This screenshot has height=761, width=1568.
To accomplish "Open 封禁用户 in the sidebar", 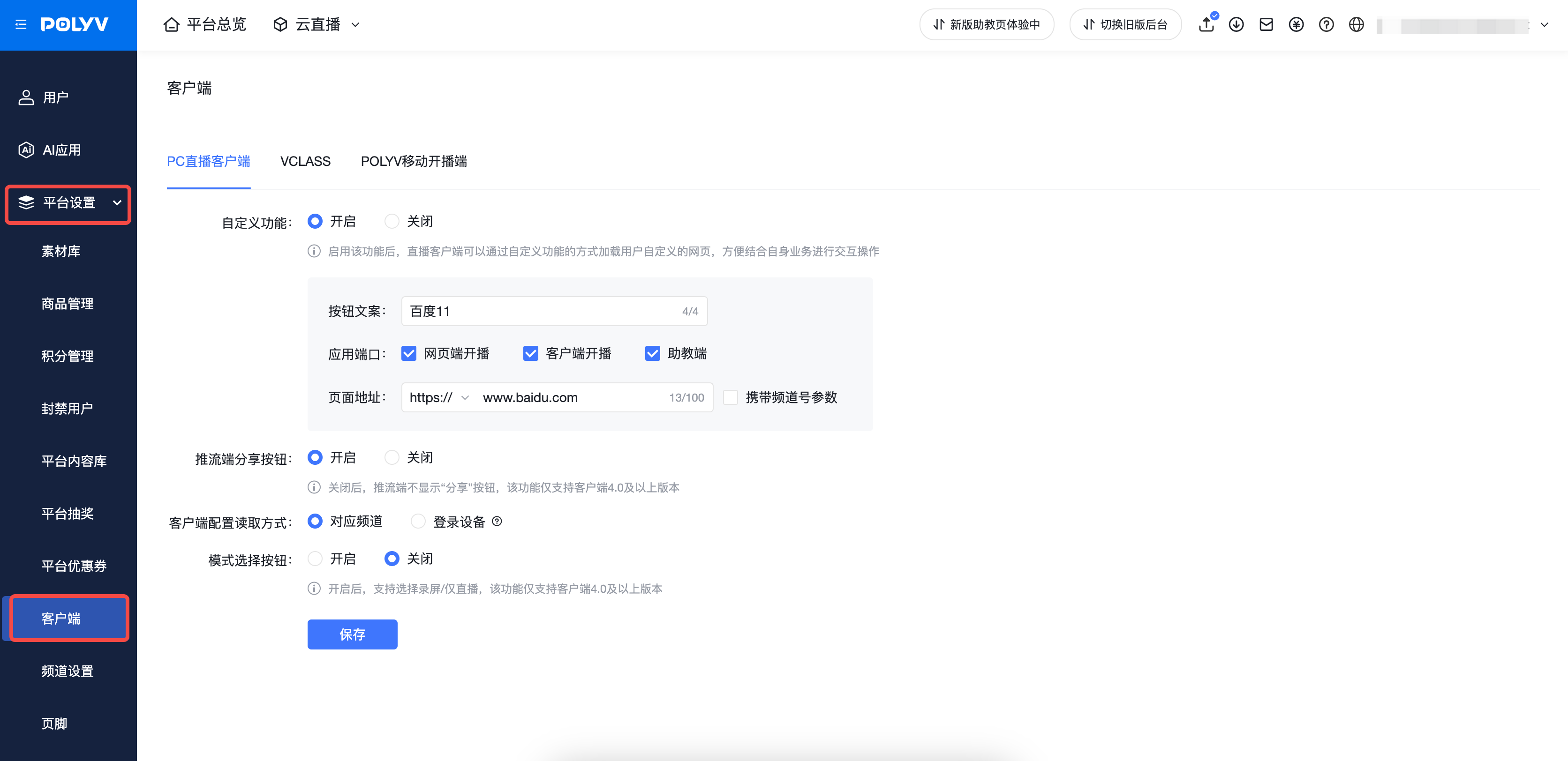I will 67,408.
